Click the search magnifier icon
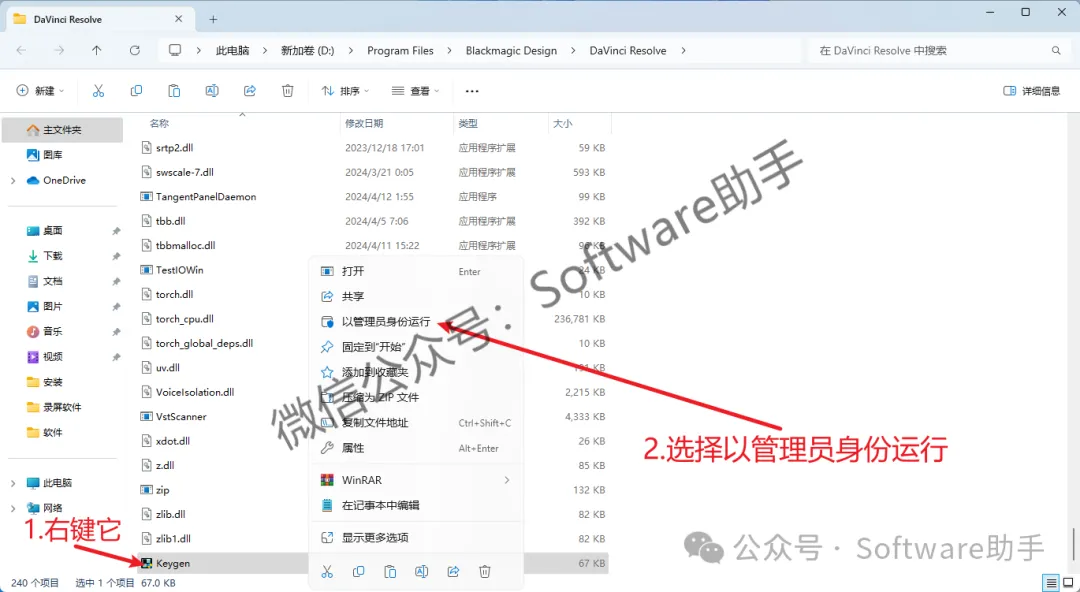Image resolution: width=1080 pixels, height=592 pixels. pyautogui.click(x=1056, y=50)
